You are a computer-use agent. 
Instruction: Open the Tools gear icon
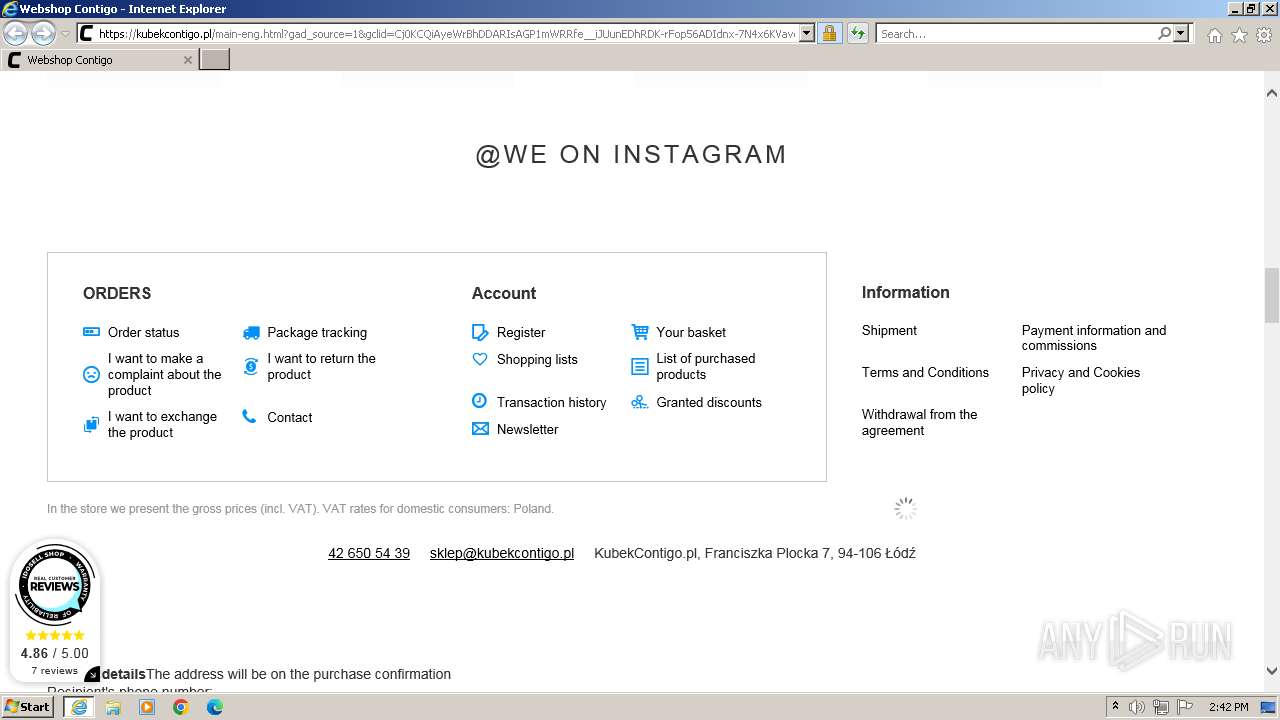point(1264,34)
